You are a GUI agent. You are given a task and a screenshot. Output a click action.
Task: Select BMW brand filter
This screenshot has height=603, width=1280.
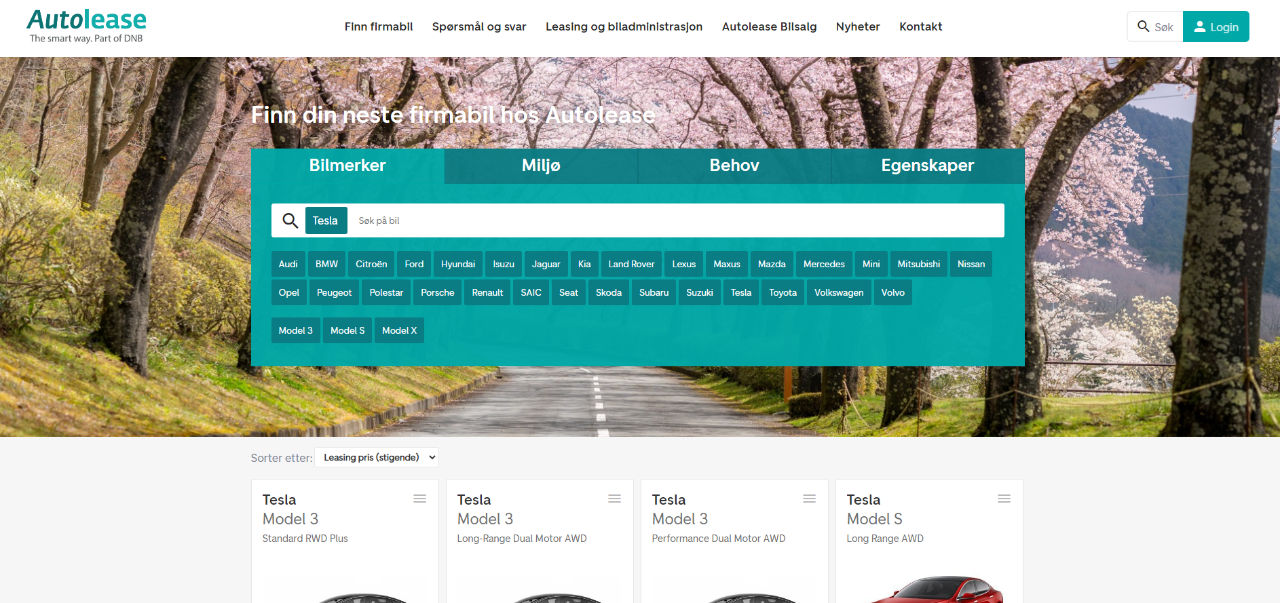pos(327,264)
